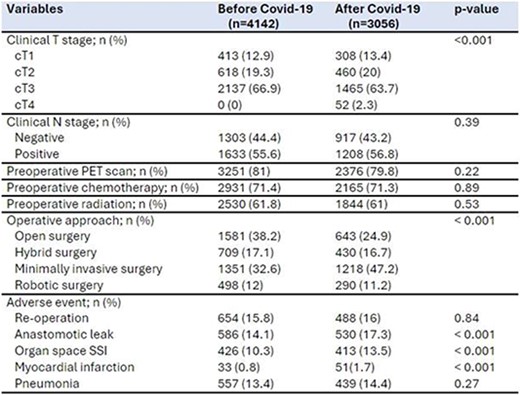The width and height of the screenshot is (520, 395).
Task: Select the Preoperative radiation row label
Action: click(87, 204)
